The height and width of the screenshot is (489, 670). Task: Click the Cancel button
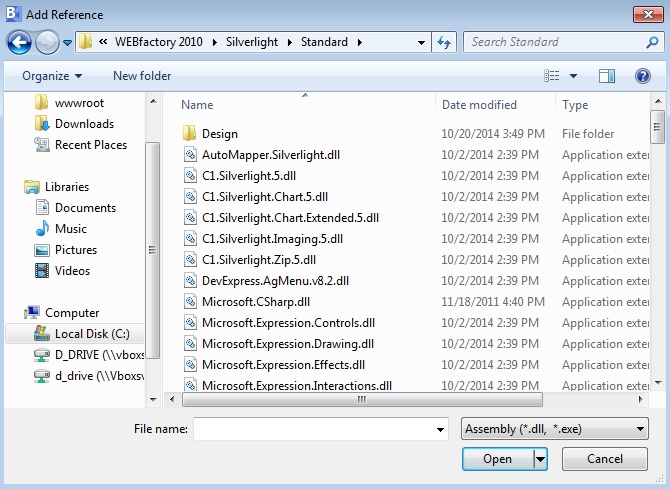(605, 459)
